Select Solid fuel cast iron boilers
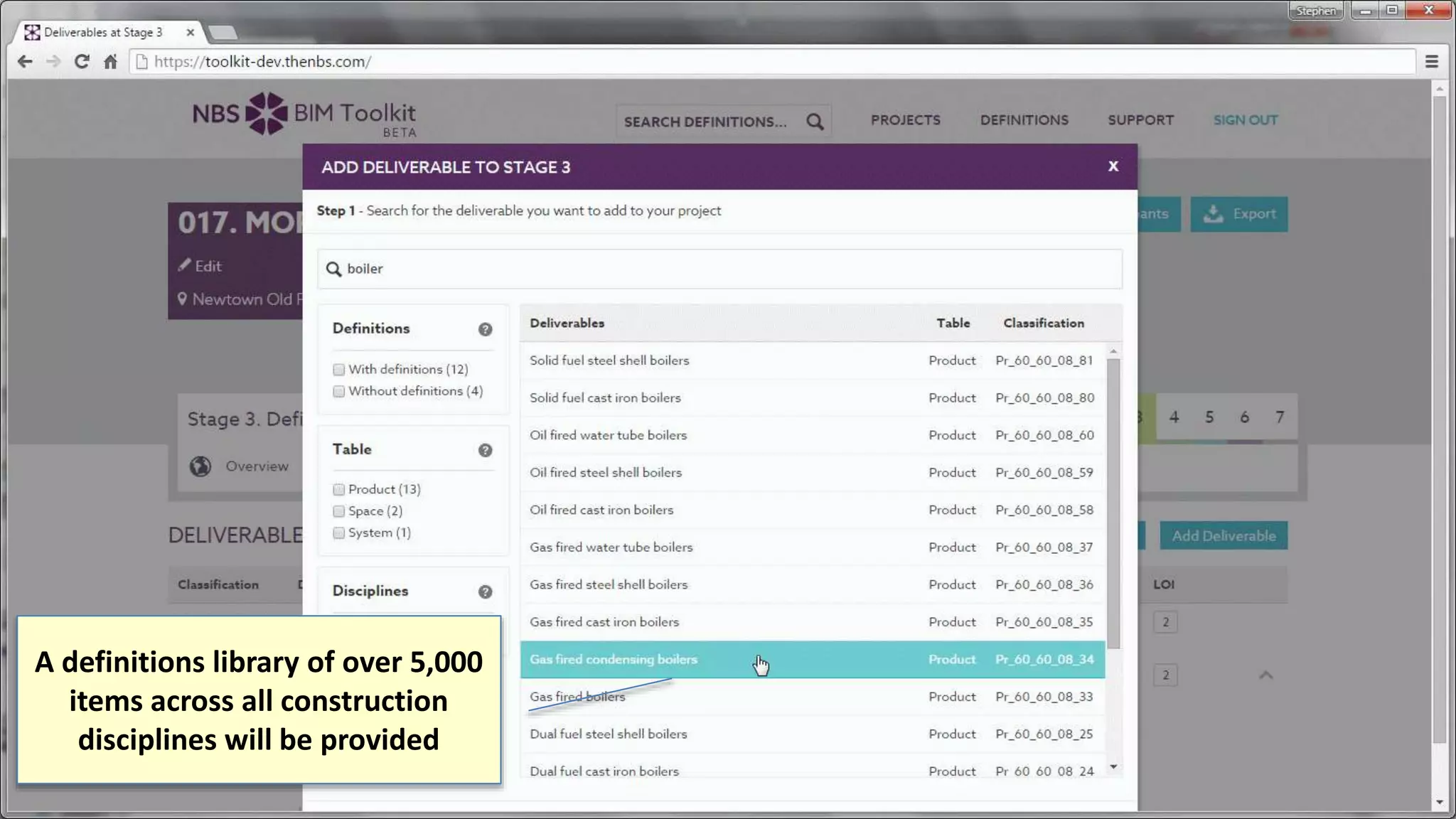This screenshot has height=819, width=1456. point(813,398)
